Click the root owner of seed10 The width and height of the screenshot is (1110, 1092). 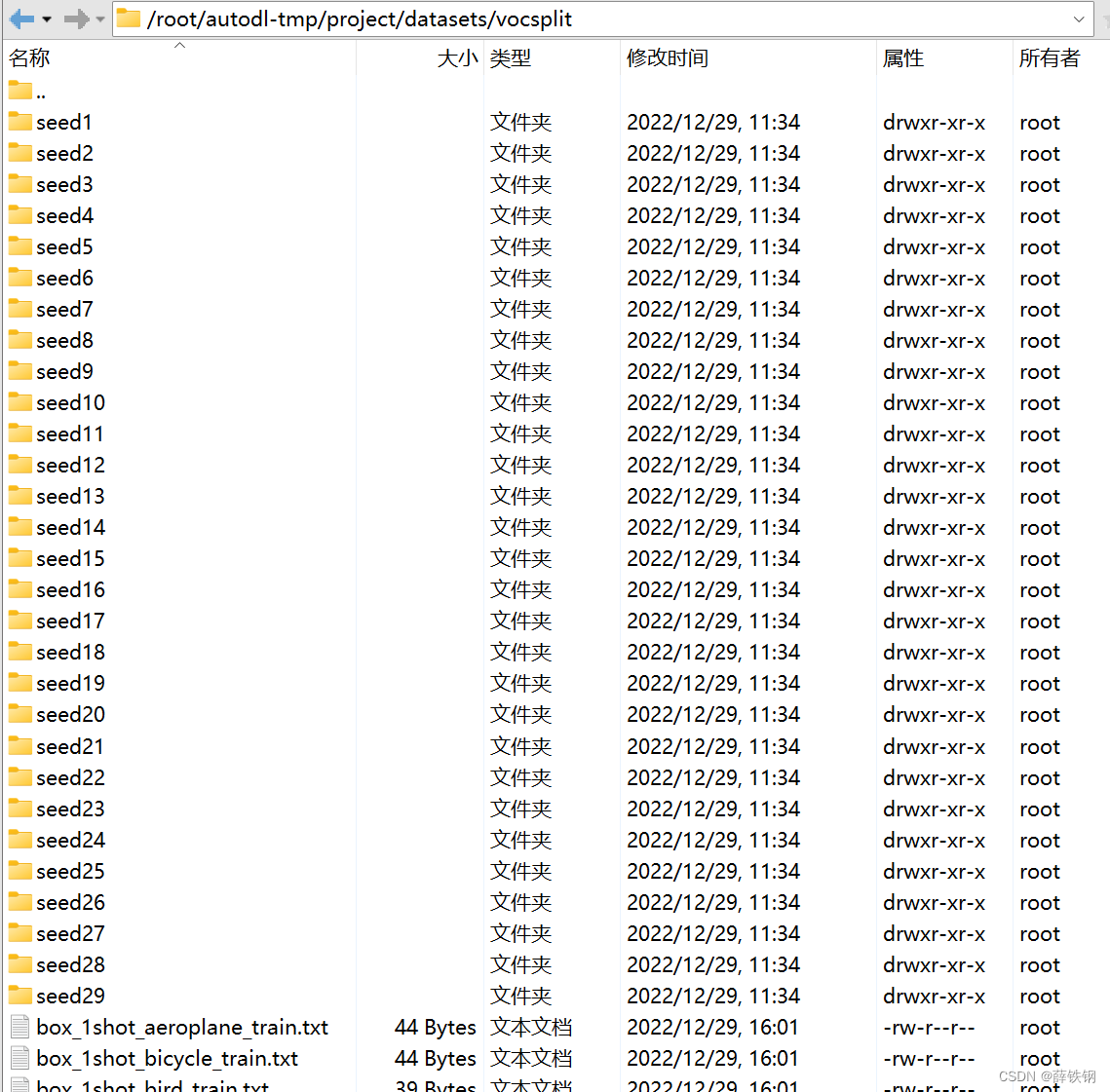[x=1039, y=402]
